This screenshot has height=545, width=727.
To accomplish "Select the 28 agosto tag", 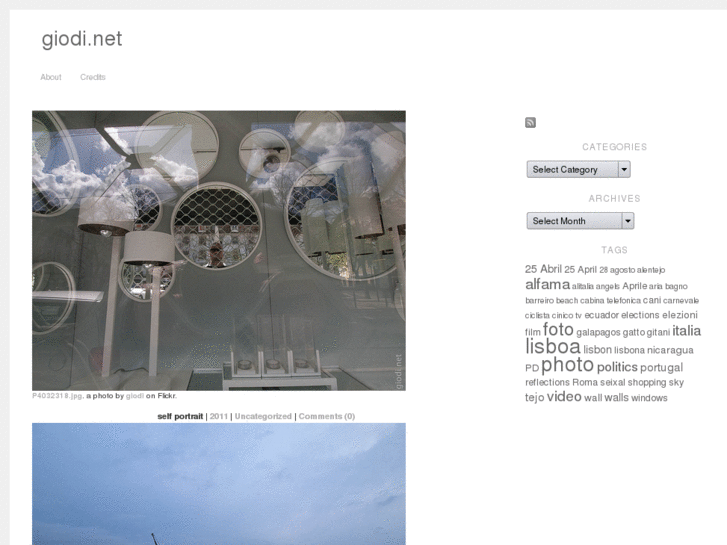I will [617, 270].
